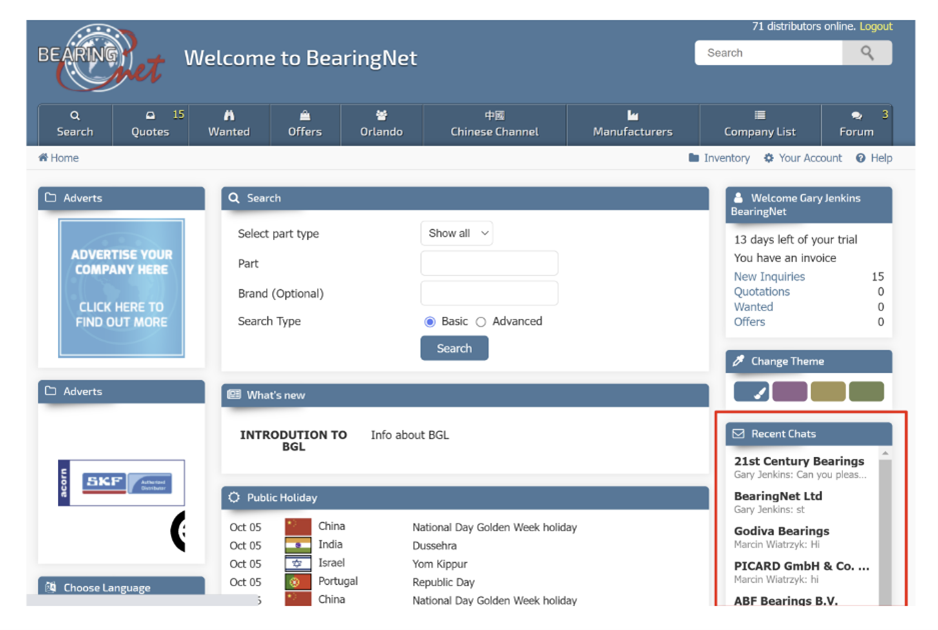938x630 pixels.
Task: Click the folder icon of the top Adverts panel
Action: [50, 197]
